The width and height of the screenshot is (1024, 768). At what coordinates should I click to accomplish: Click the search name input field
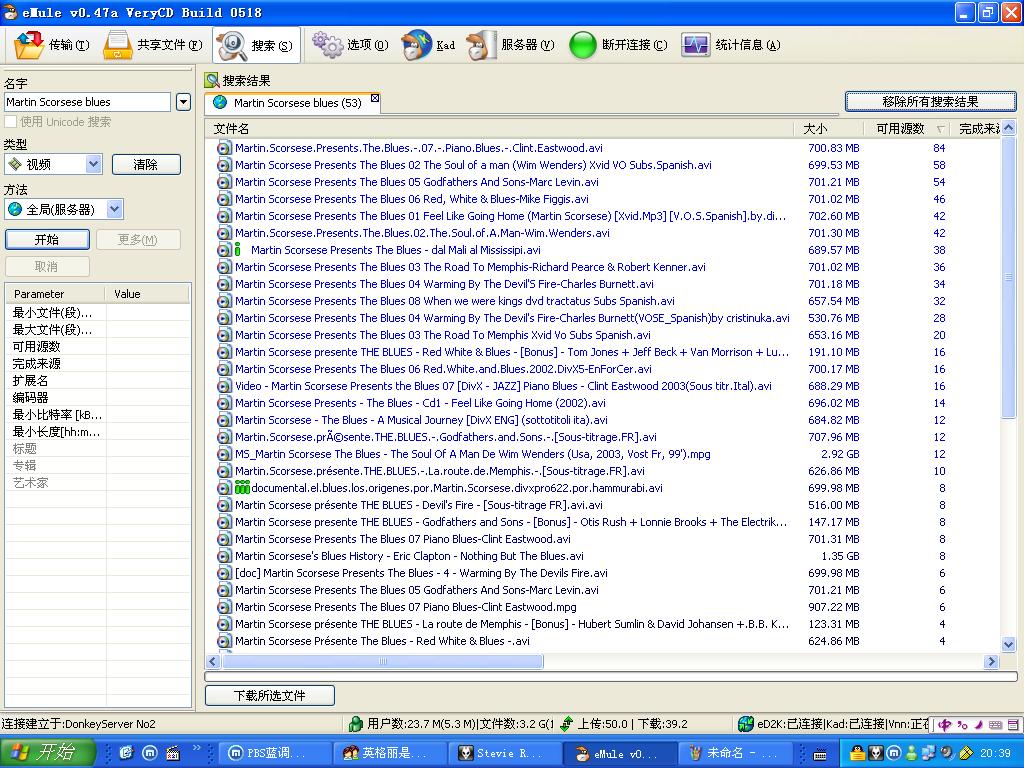pos(87,102)
